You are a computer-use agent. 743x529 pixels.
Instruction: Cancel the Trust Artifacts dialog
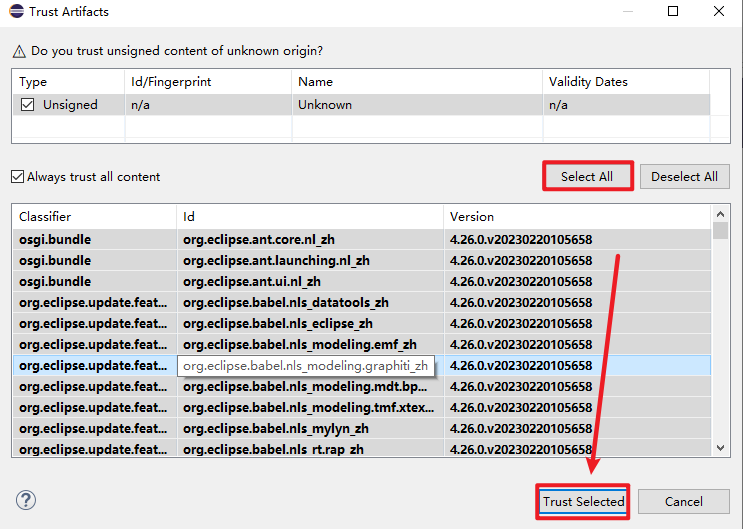click(683, 501)
